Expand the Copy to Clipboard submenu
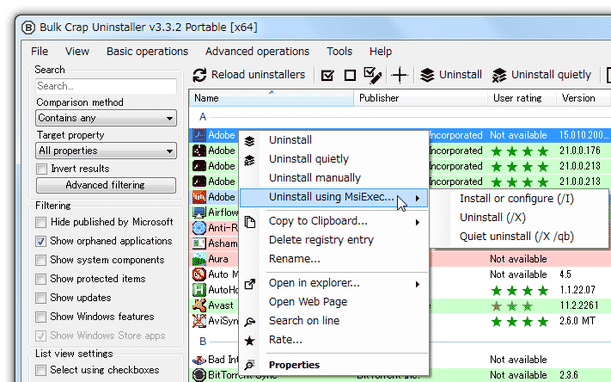 coord(334,221)
